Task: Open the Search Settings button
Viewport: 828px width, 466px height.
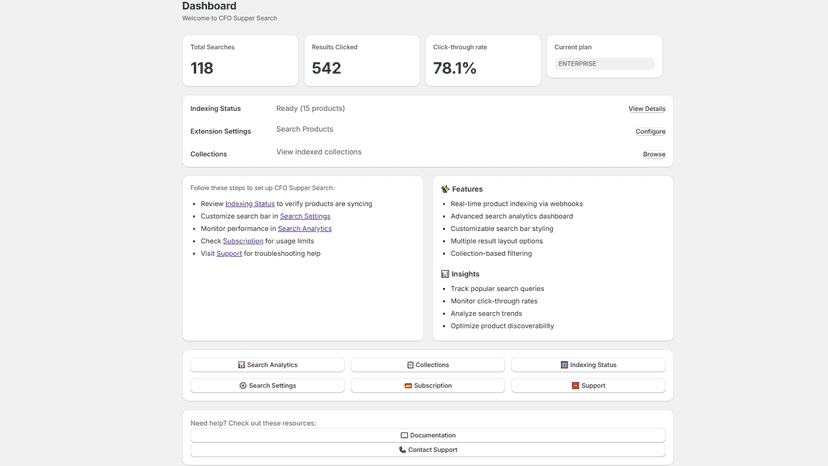Action: pos(267,386)
